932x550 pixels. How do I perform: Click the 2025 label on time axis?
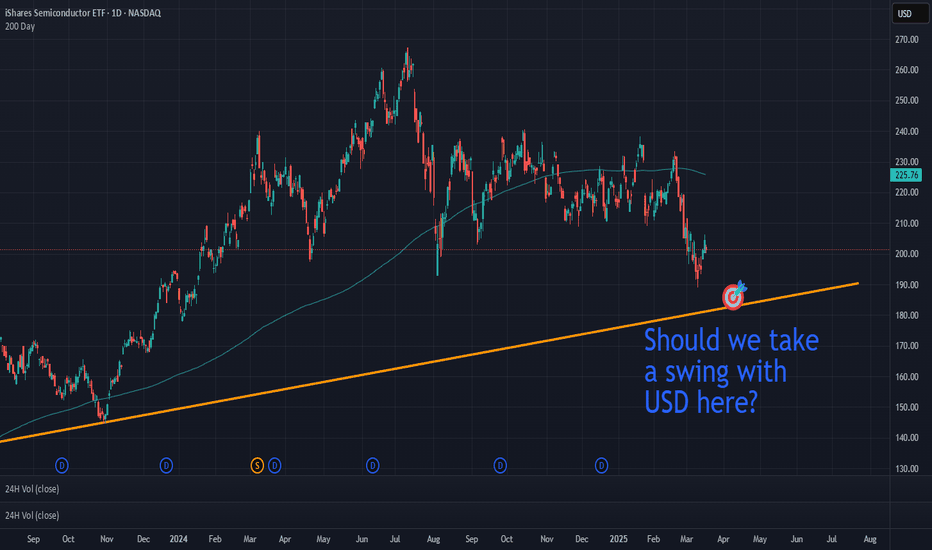click(x=618, y=539)
